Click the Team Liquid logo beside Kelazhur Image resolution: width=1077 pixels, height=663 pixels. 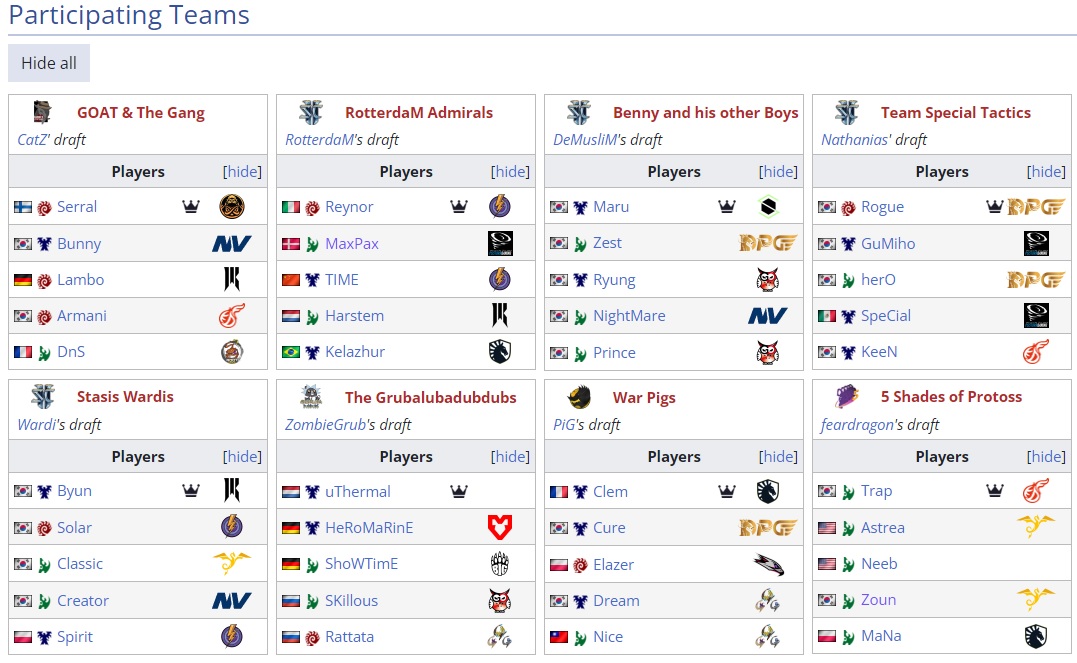[499, 352]
